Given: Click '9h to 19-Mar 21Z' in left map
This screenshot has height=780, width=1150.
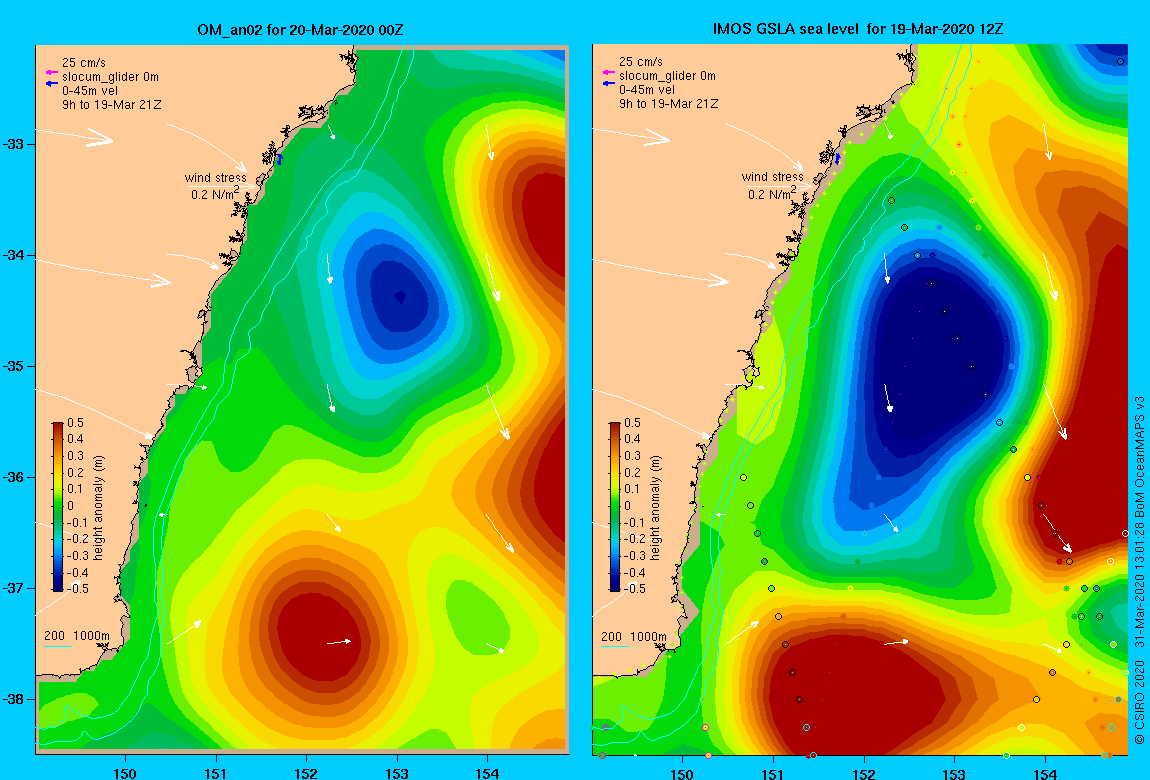Looking at the screenshot, I should click(x=111, y=105).
